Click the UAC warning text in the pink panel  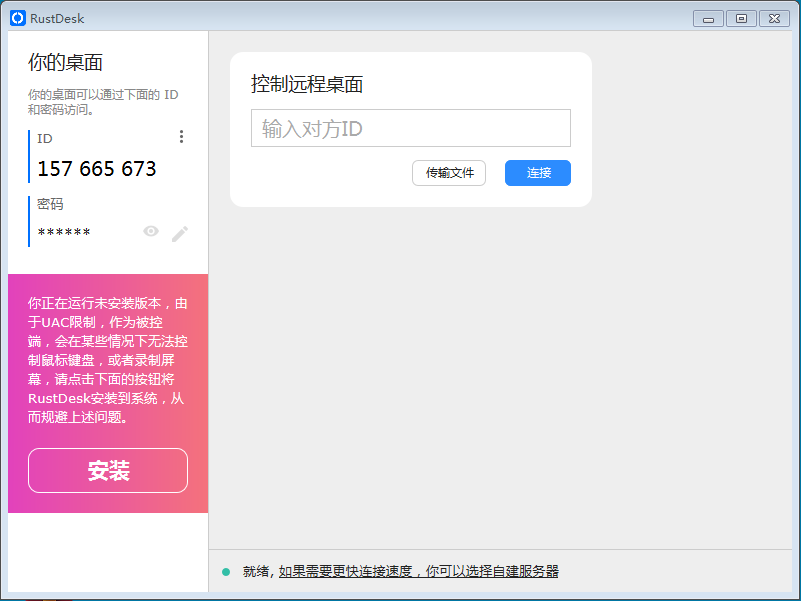108,360
